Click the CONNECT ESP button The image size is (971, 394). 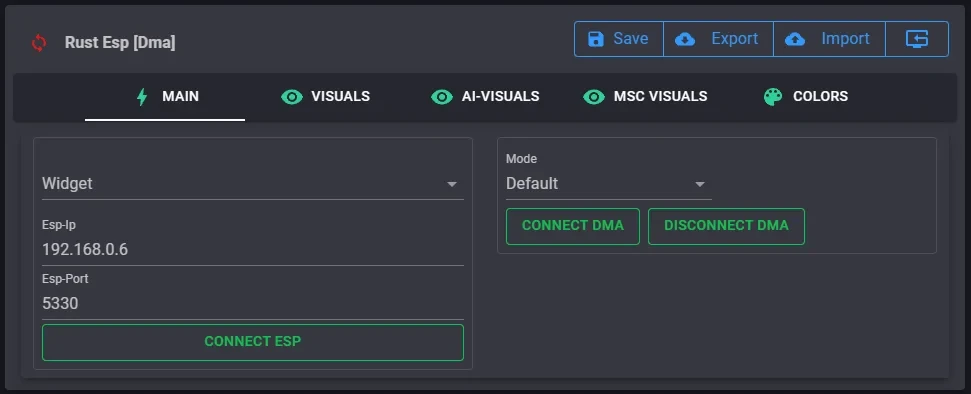pyautogui.click(x=253, y=342)
